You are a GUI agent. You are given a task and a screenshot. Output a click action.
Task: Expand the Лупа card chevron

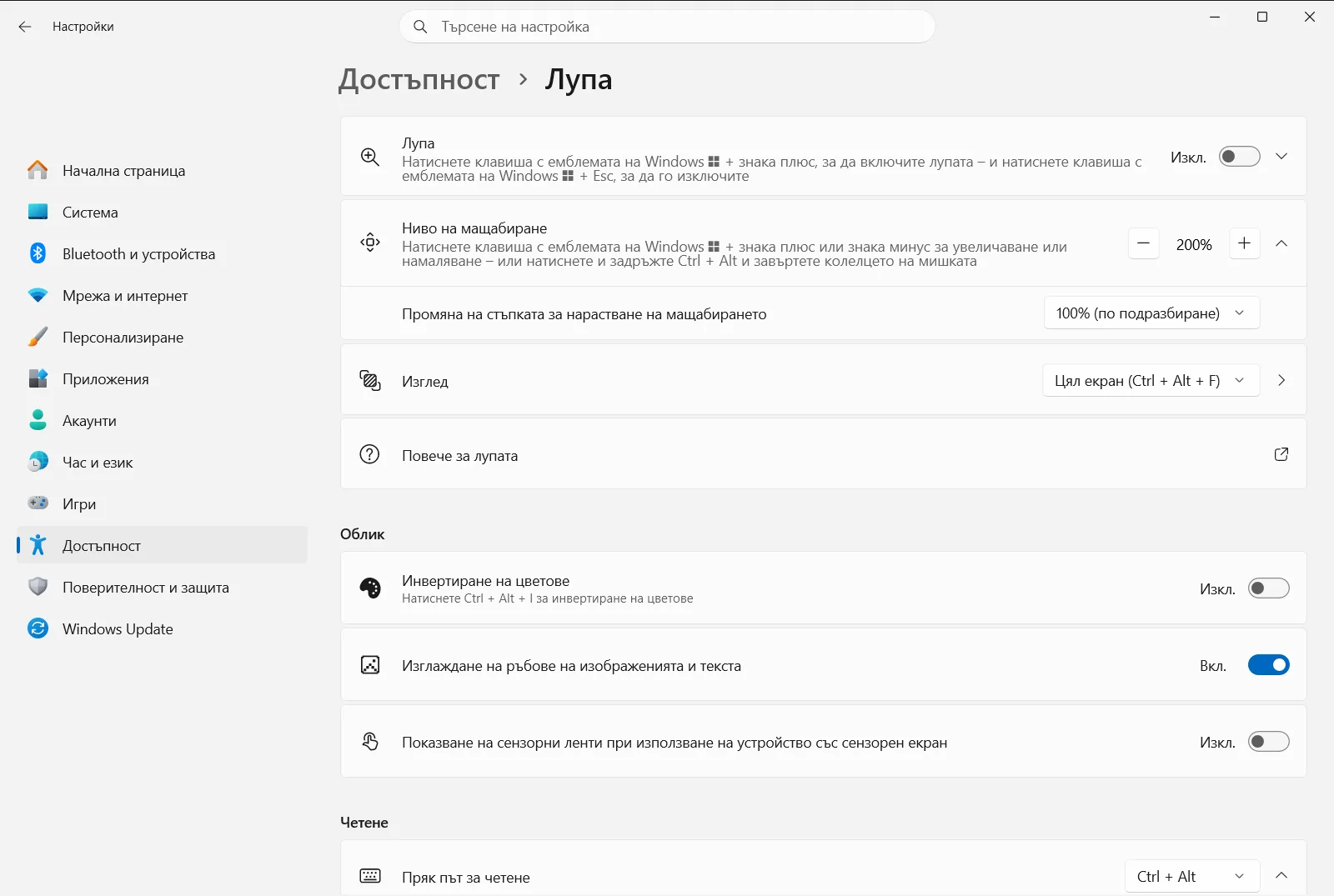point(1281,157)
